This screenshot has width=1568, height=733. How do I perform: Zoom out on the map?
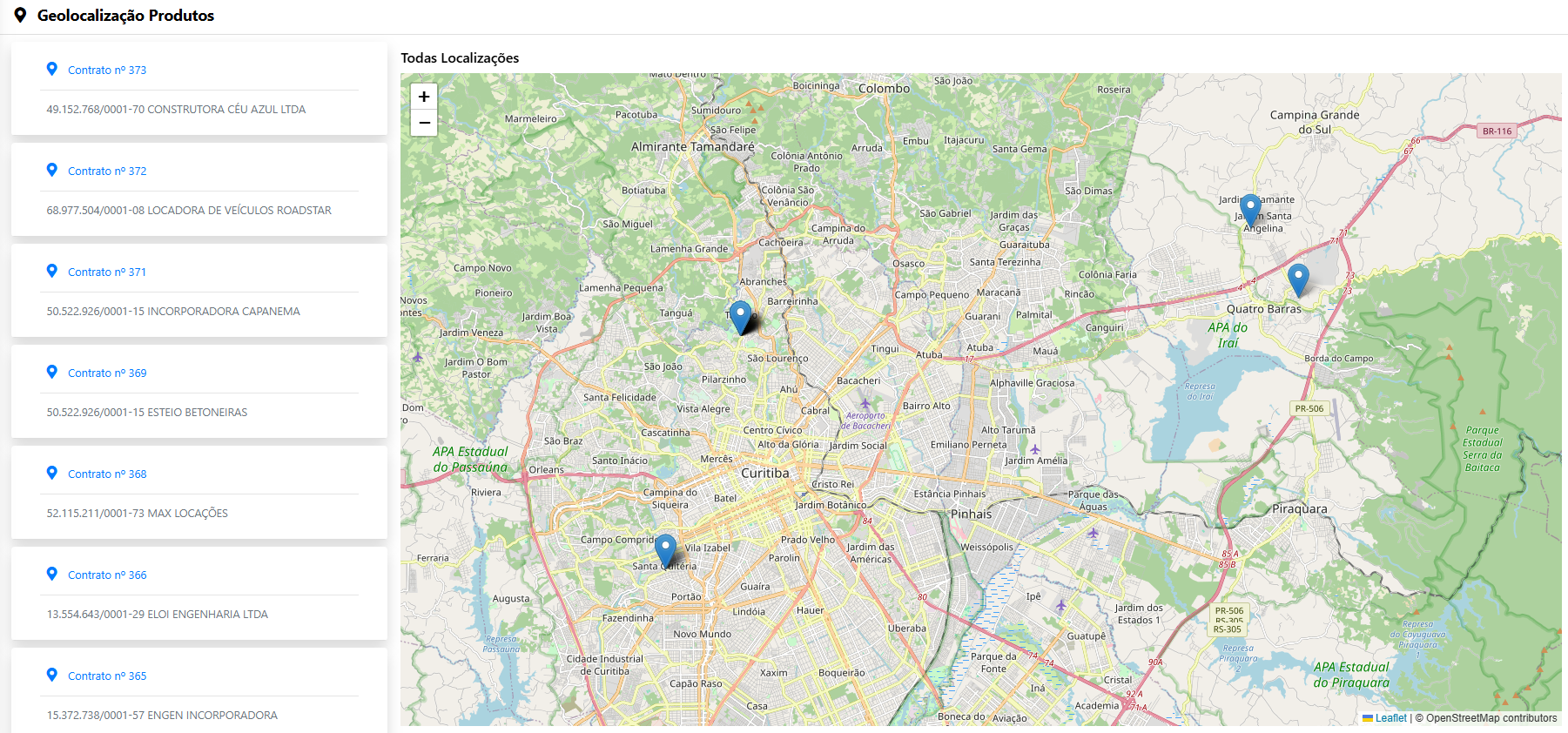pyautogui.click(x=424, y=123)
